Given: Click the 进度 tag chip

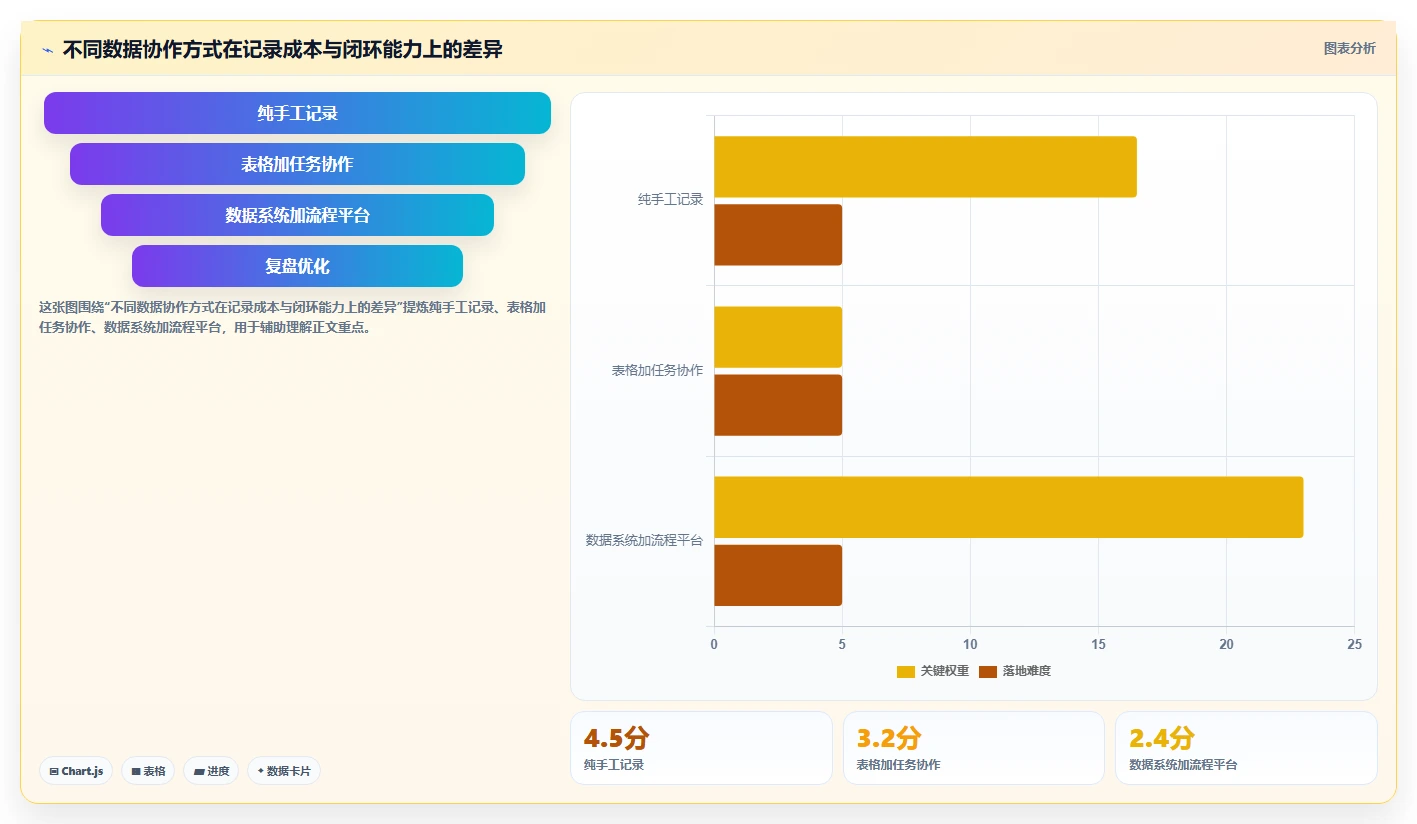Looking at the screenshot, I should pos(211,771).
